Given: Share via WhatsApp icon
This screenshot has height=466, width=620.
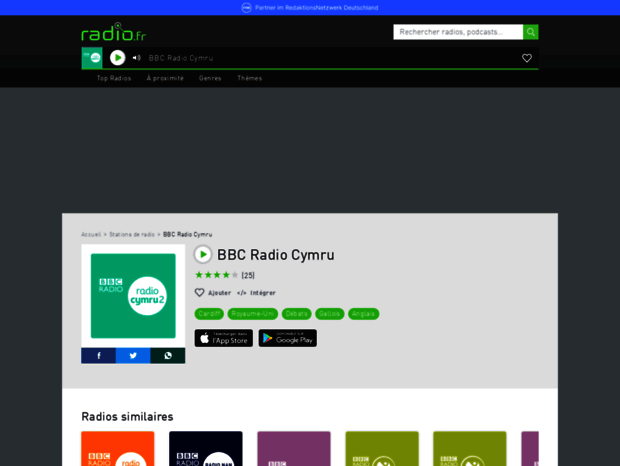Looking at the screenshot, I should (168, 355).
